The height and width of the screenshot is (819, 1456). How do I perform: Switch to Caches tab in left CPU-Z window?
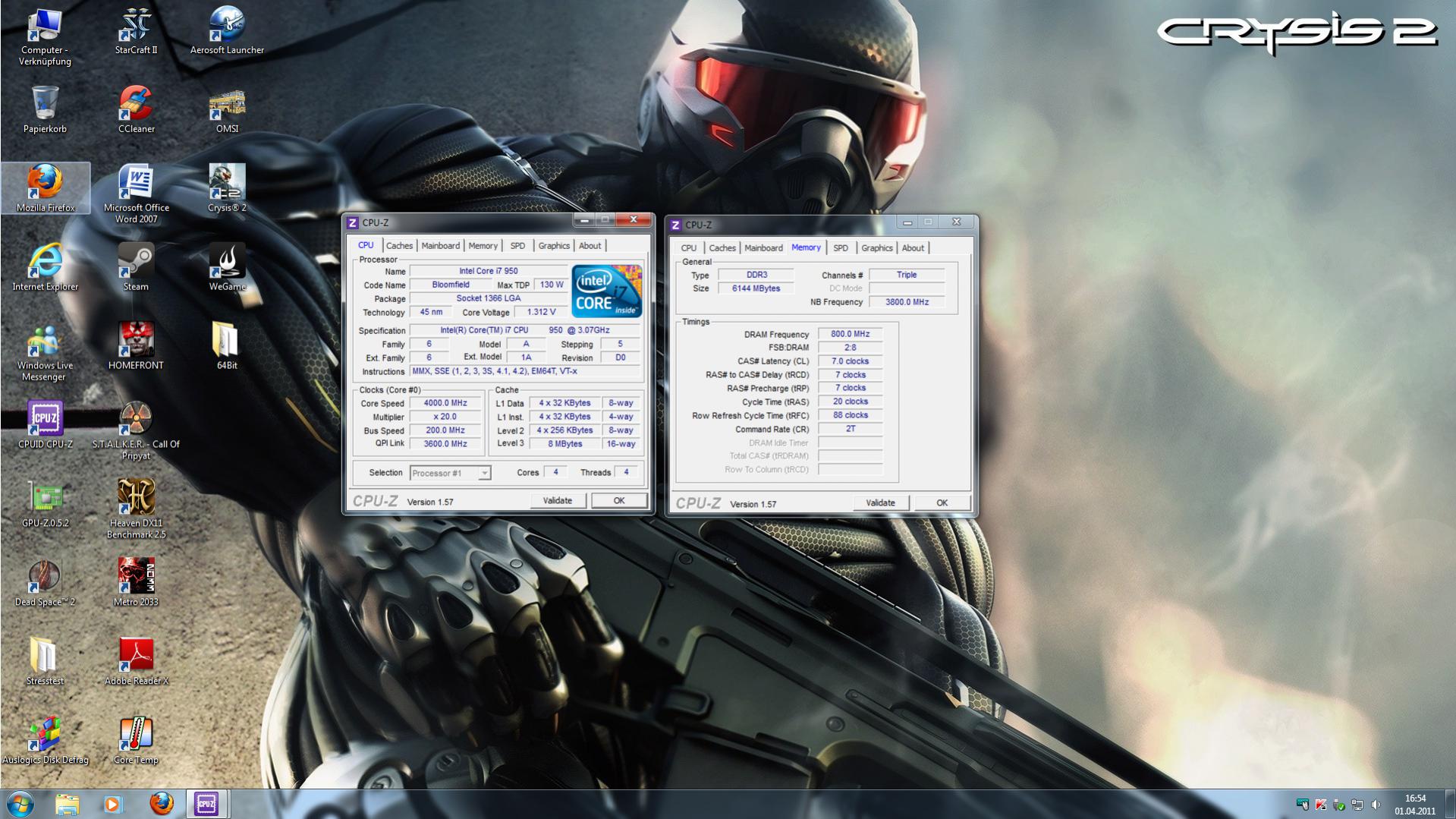[399, 246]
